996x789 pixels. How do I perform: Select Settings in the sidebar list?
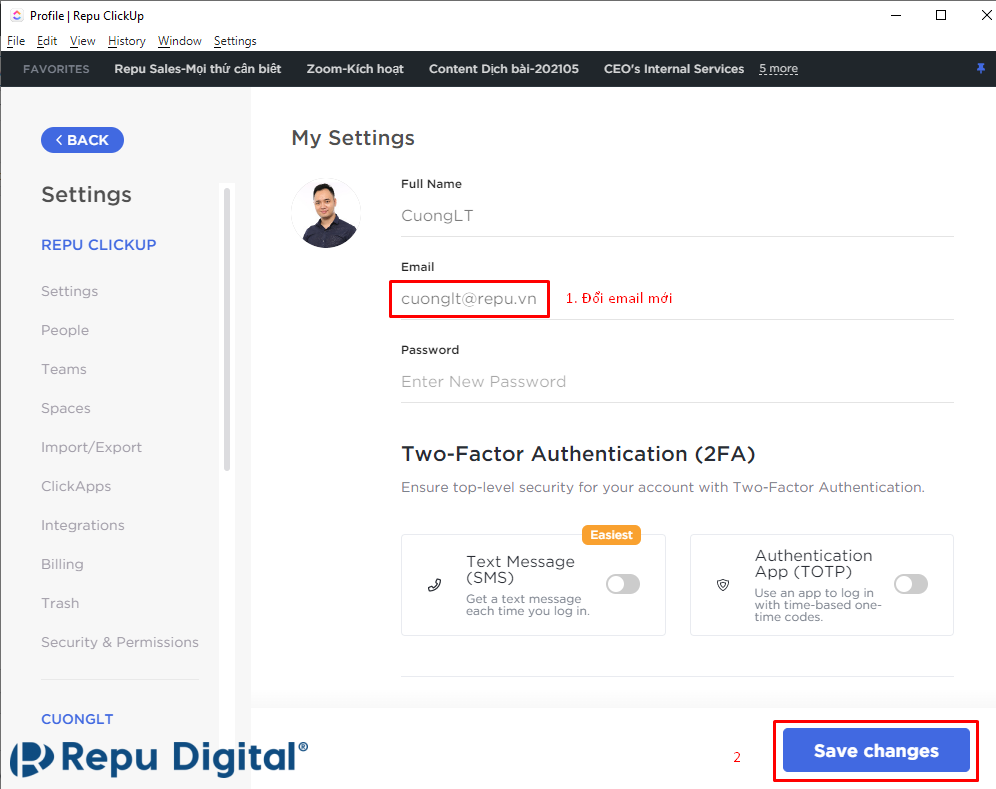(70, 291)
